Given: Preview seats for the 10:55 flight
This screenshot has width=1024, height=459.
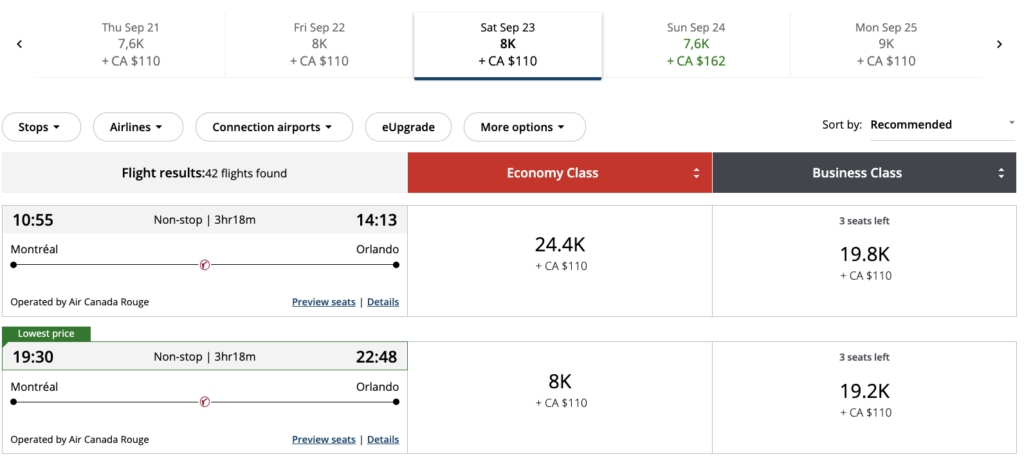Looking at the screenshot, I should coord(323,302).
